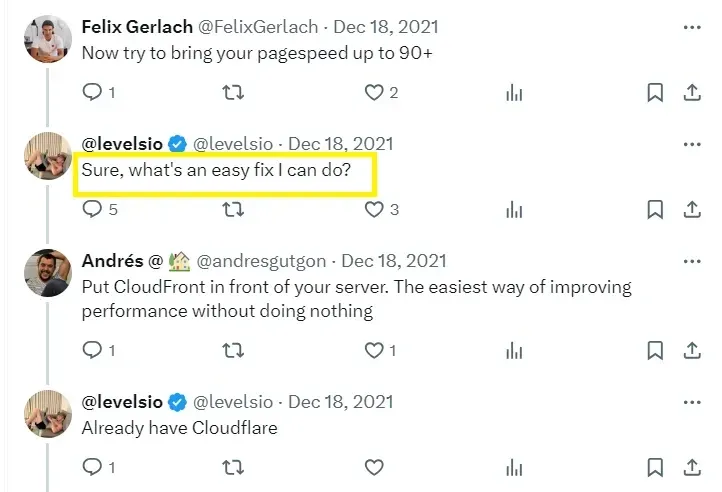
Task: Open Felix Gerlach's profile picture
Action: (47, 37)
